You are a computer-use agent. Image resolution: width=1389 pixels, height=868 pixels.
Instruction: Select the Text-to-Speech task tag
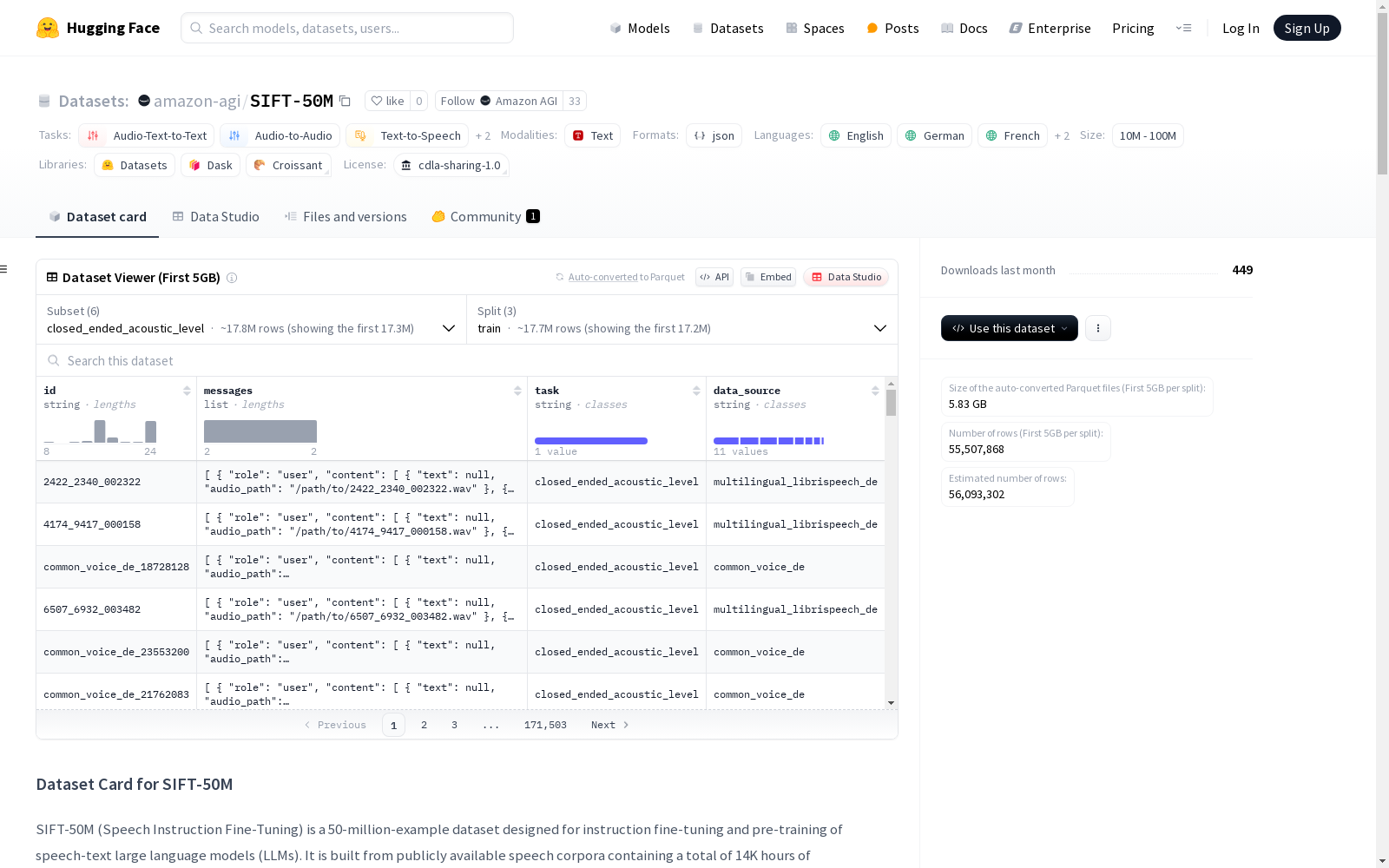coord(407,135)
